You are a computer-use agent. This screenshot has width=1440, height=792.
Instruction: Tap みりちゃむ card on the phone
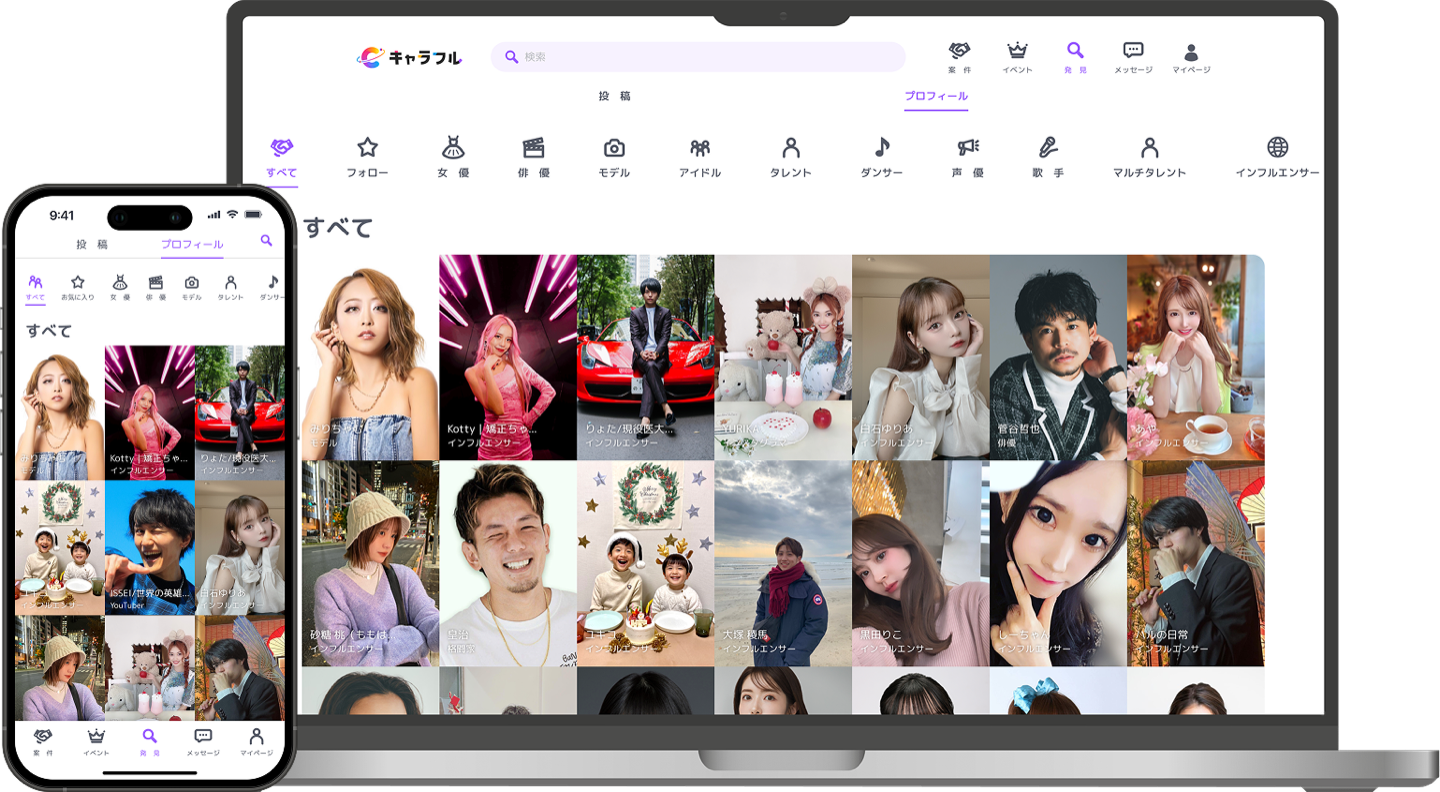tap(60, 412)
